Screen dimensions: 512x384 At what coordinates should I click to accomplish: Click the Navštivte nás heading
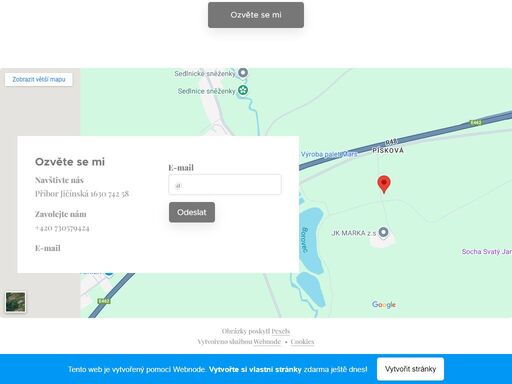coord(59,180)
